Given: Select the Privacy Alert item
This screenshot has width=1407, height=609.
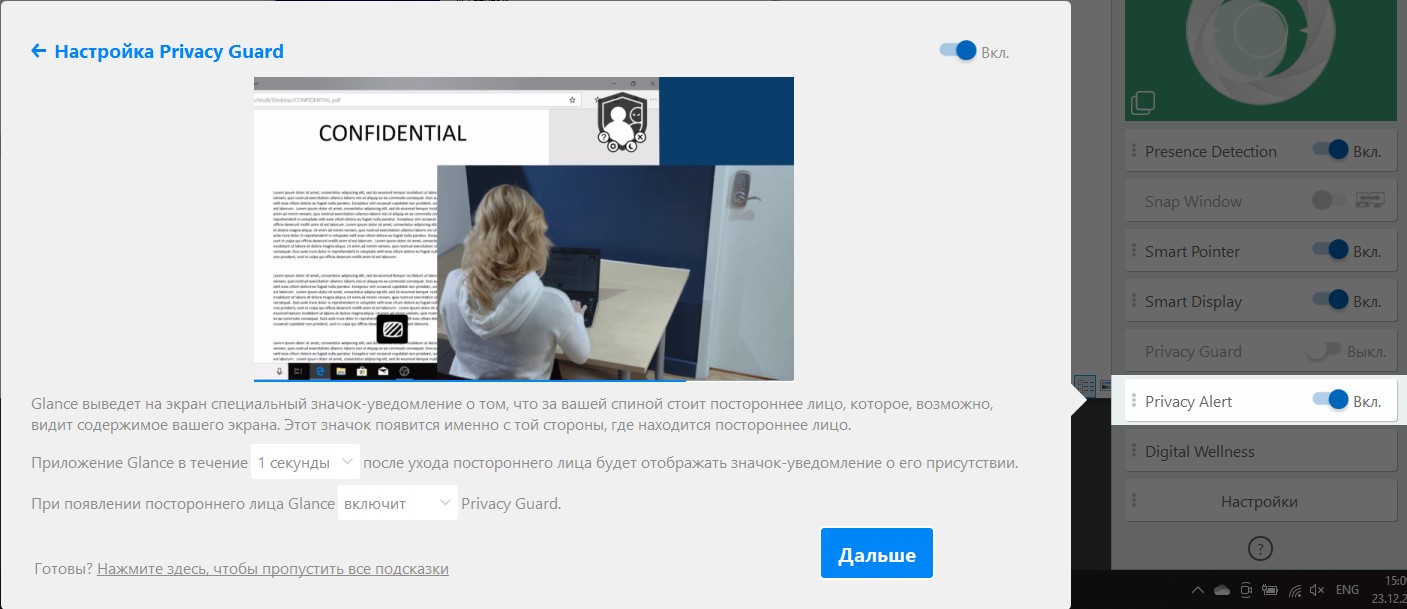Looking at the screenshot, I should tap(1261, 401).
